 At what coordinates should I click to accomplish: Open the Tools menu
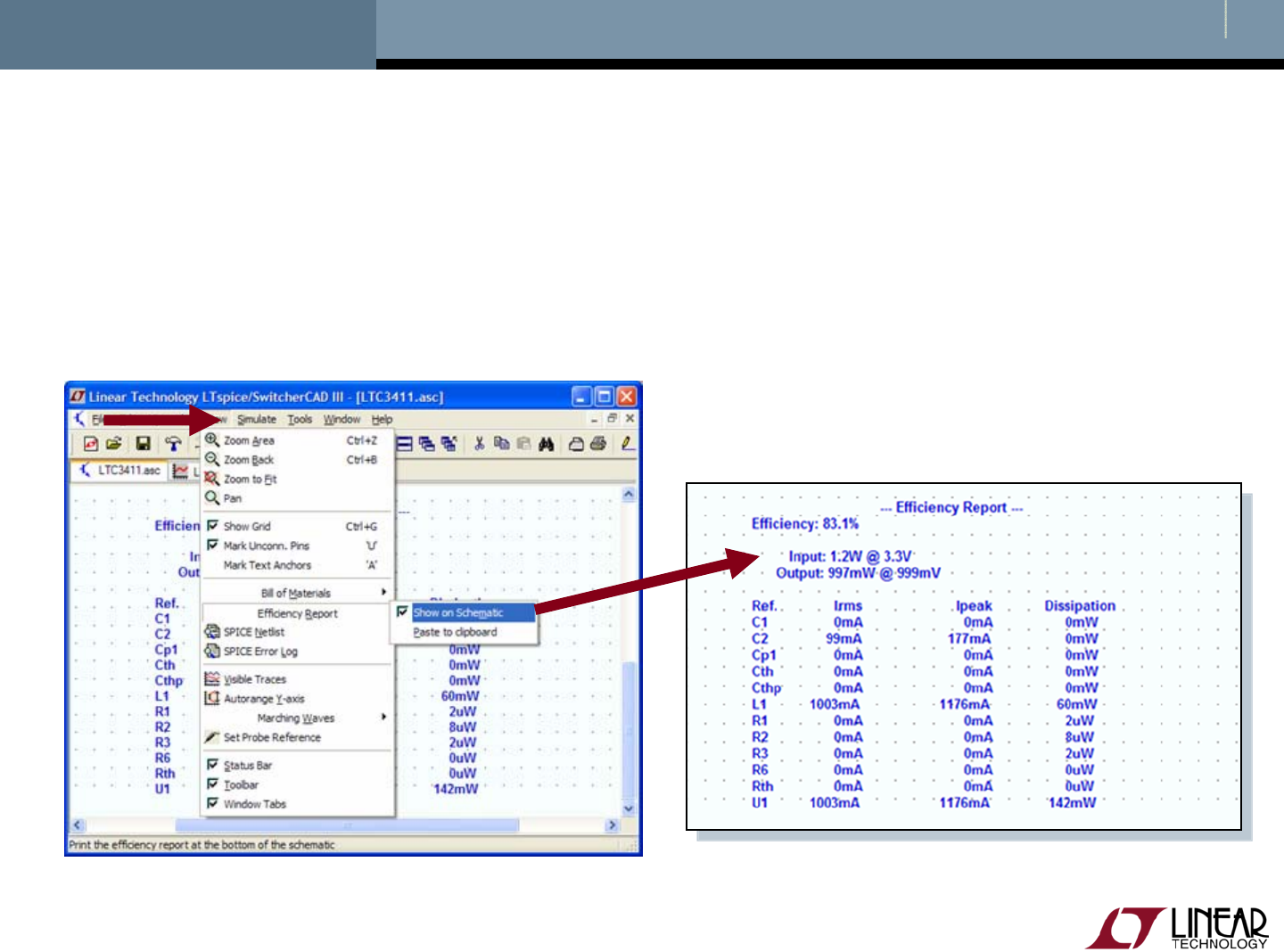(300, 419)
